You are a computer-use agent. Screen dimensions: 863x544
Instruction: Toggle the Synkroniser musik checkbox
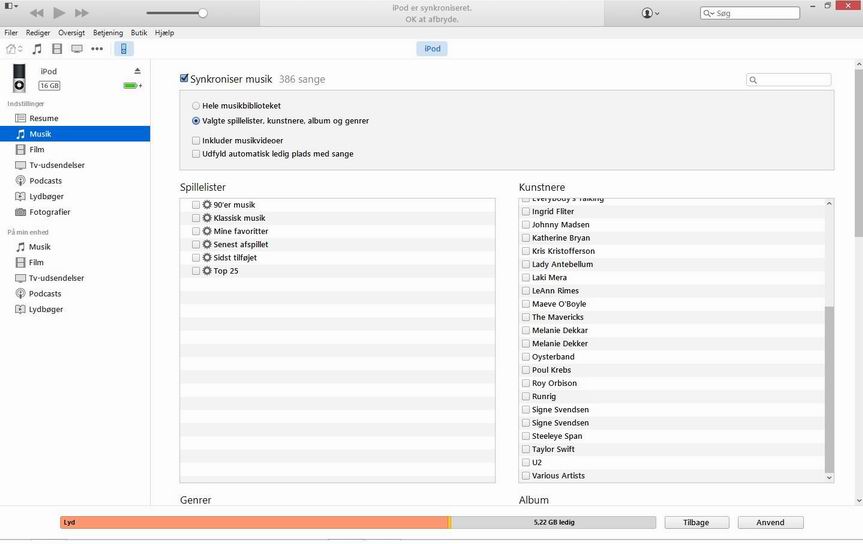(x=184, y=79)
